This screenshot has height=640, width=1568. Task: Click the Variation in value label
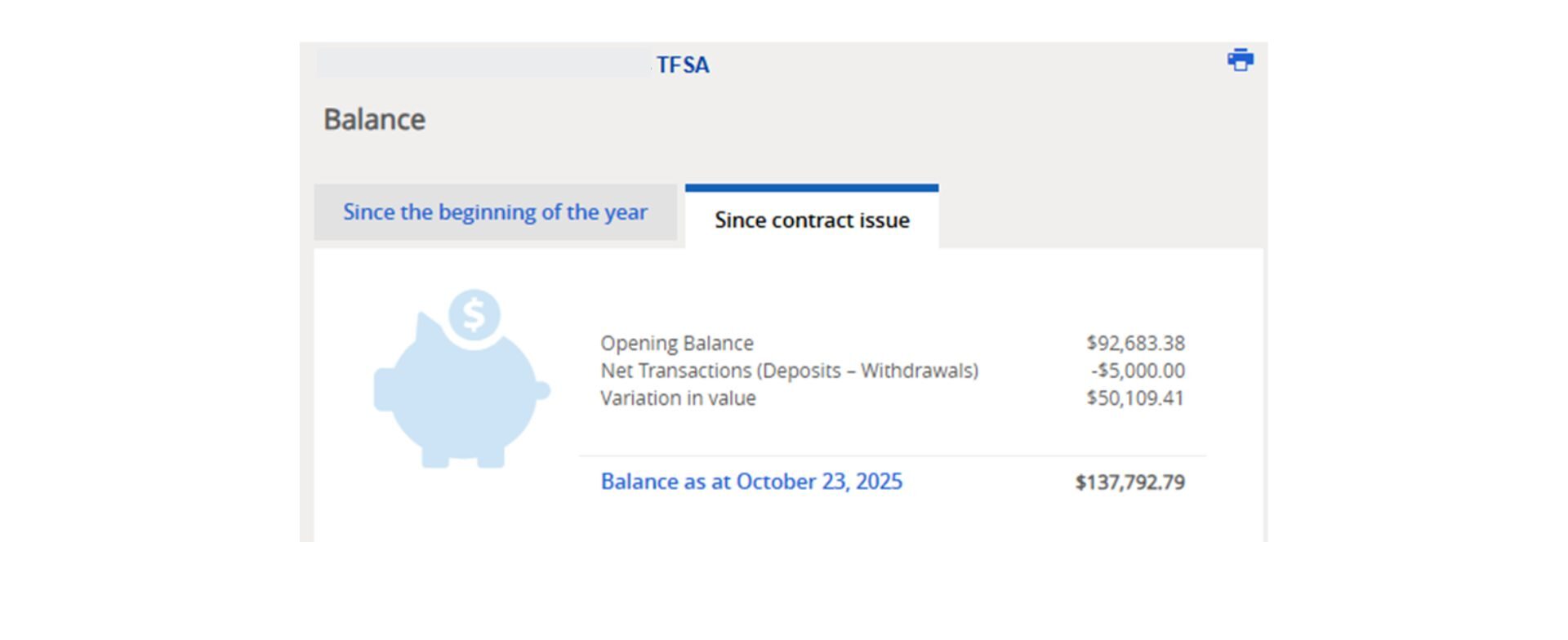(678, 398)
